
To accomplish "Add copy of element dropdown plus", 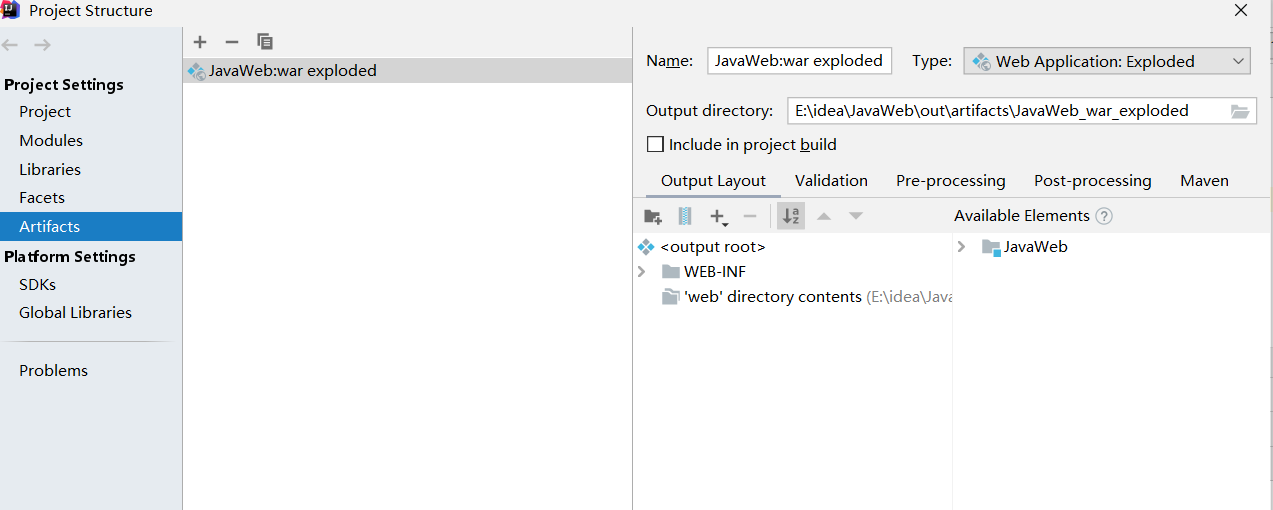I will (x=718, y=216).
